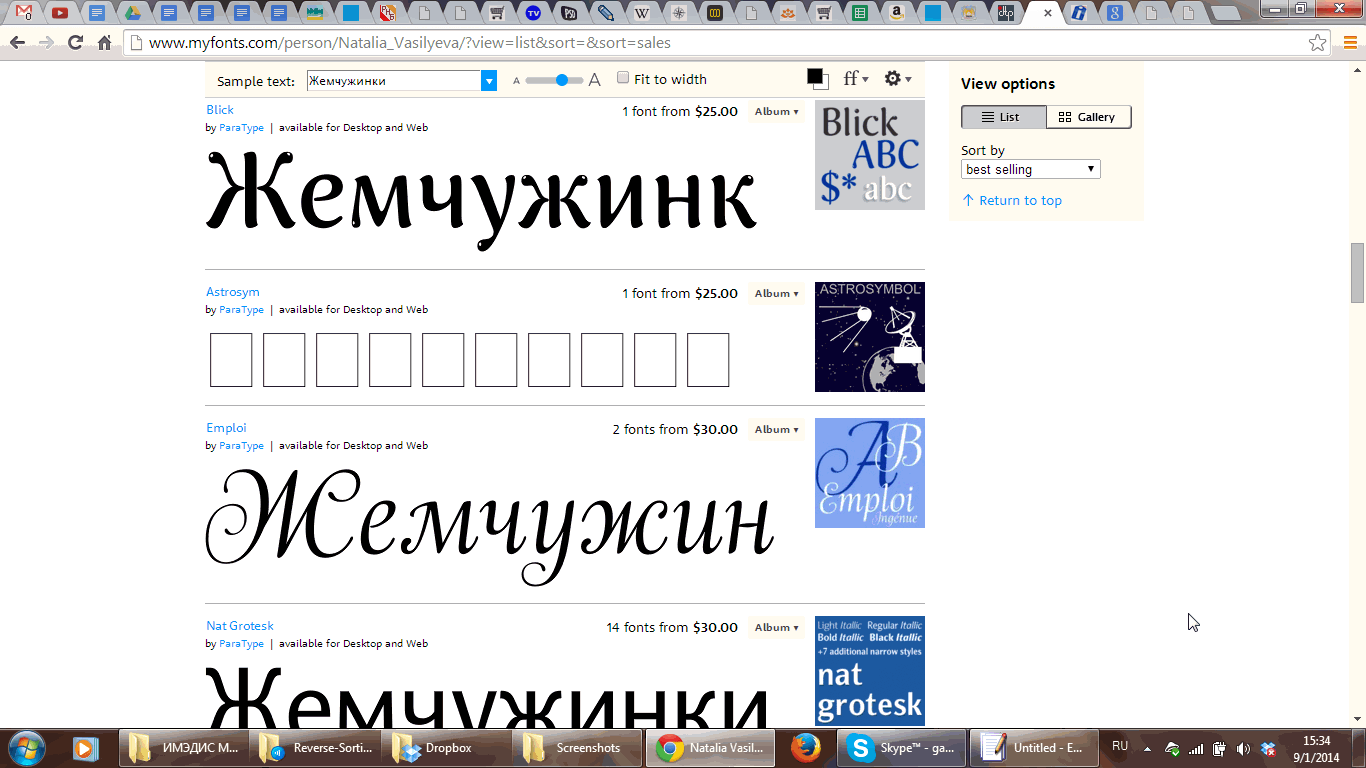This screenshot has width=1366, height=768.
Task: Switch to the Google Drive browser tab
Action: 132,13
